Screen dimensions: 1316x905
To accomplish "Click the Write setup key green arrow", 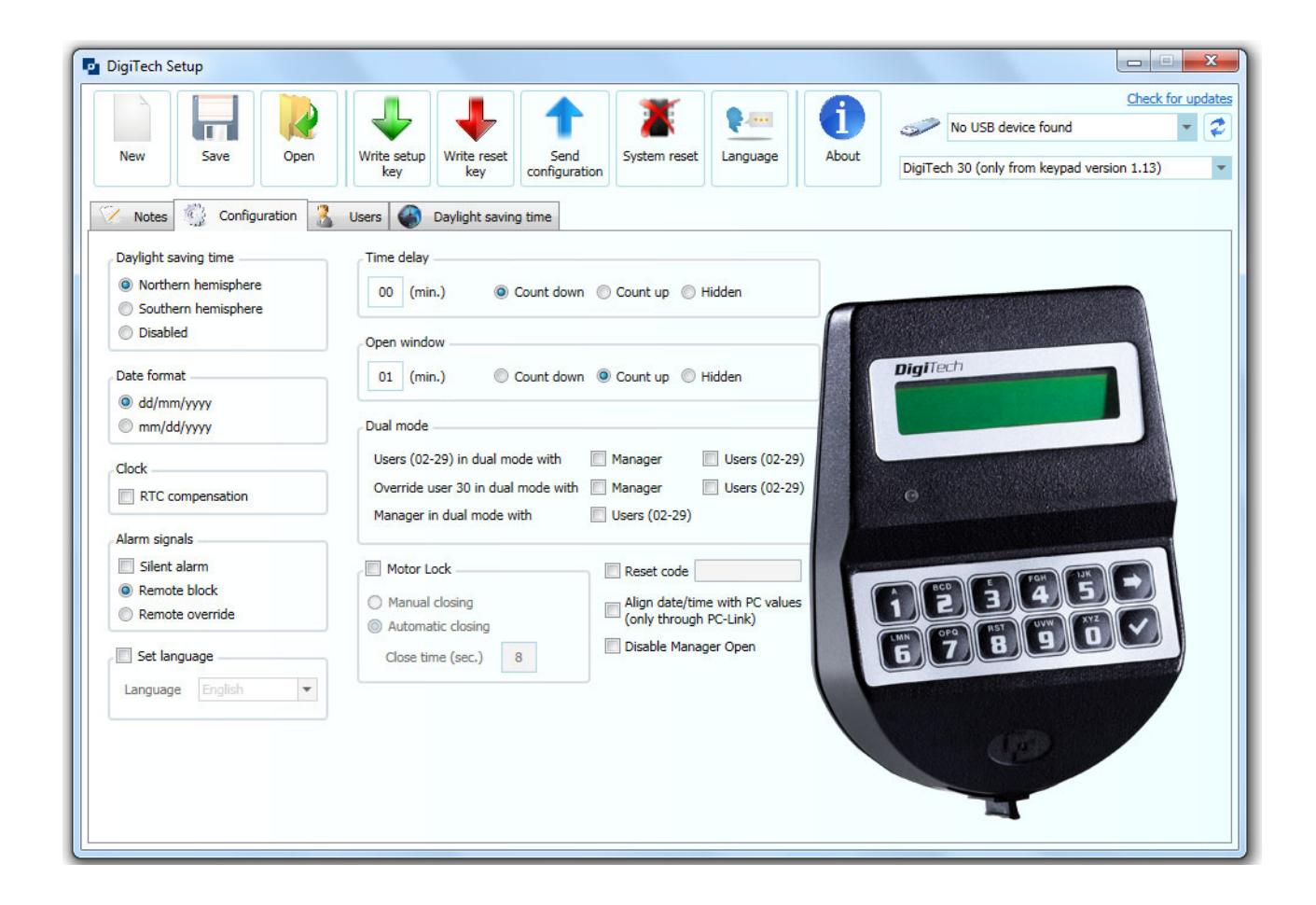I will [392, 138].
